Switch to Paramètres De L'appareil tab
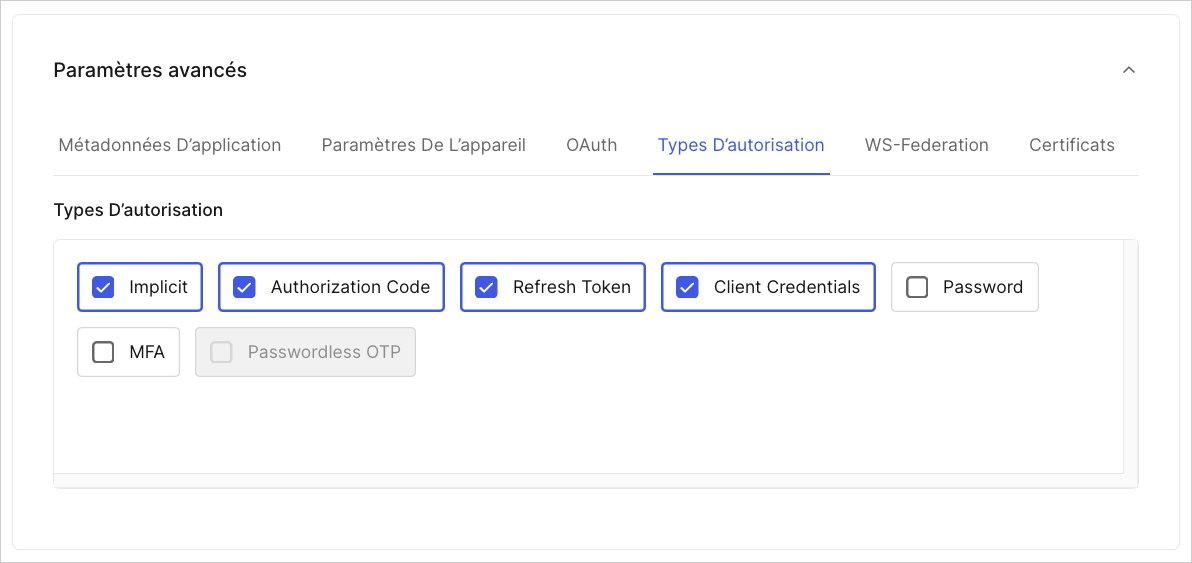 (x=423, y=144)
